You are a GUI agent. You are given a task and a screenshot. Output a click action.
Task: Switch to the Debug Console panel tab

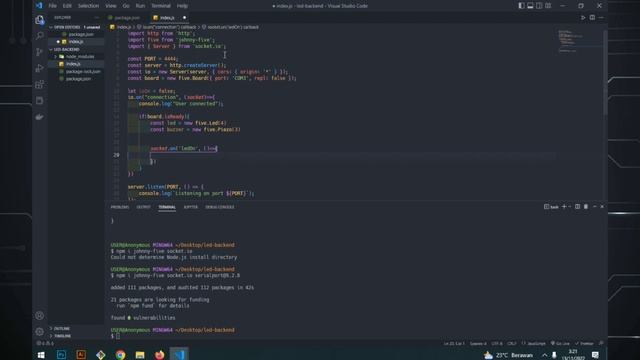220,207
